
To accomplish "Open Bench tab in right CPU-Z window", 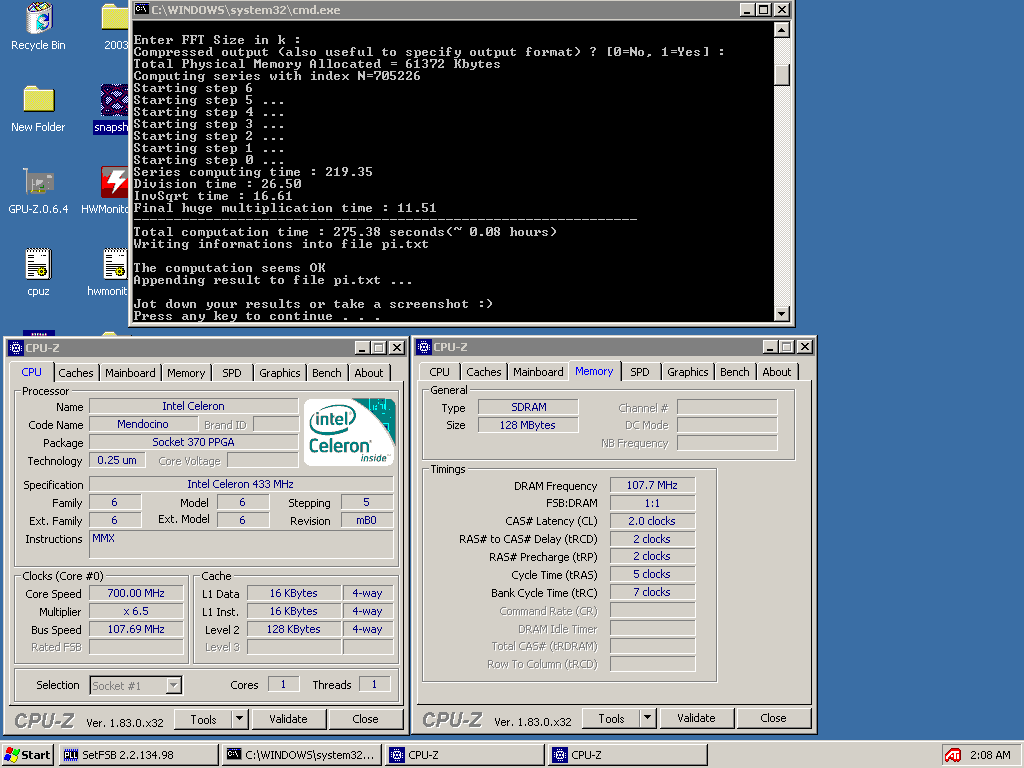I will pos(735,372).
